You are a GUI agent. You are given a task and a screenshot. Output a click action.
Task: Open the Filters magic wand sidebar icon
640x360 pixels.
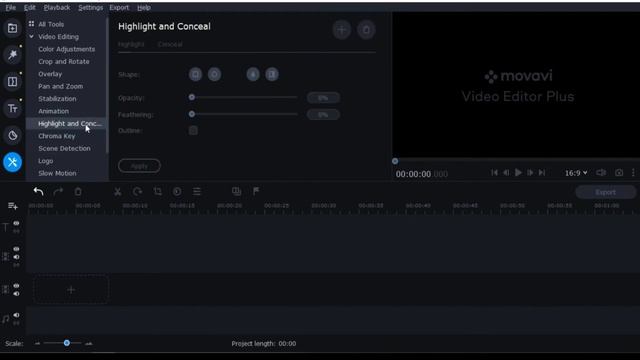pyautogui.click(x=12, y=55)
